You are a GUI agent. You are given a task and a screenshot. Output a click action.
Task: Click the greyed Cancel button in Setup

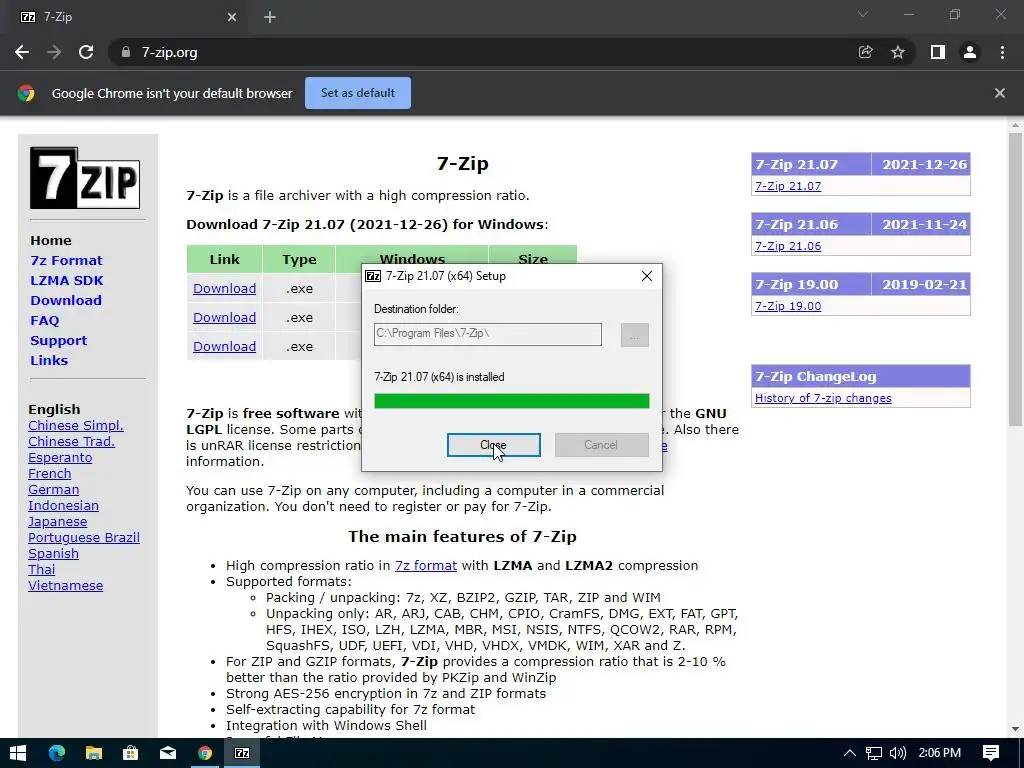(601, 445)
